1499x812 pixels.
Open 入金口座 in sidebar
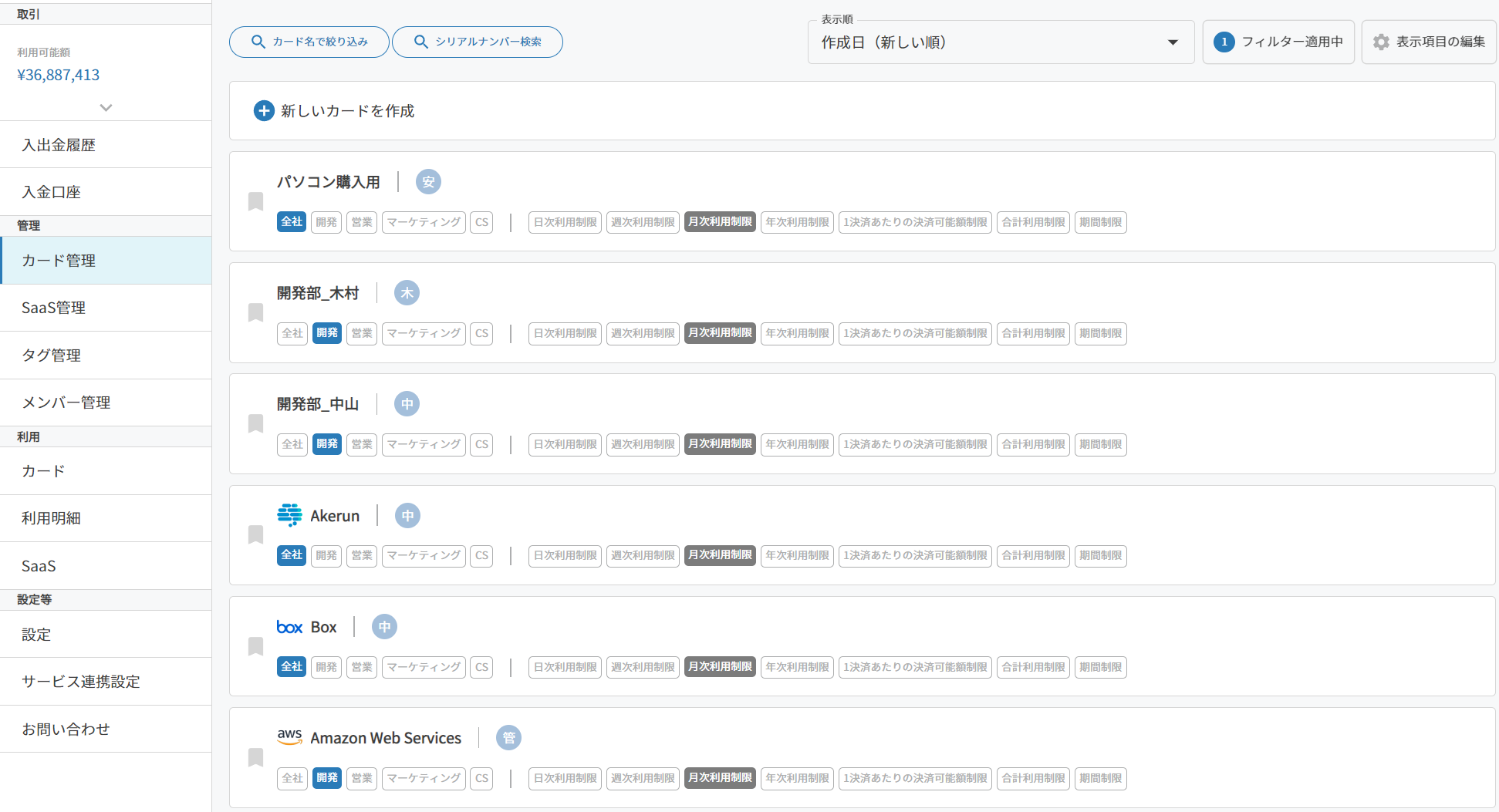pyautogui.click(x=106, y=192)
